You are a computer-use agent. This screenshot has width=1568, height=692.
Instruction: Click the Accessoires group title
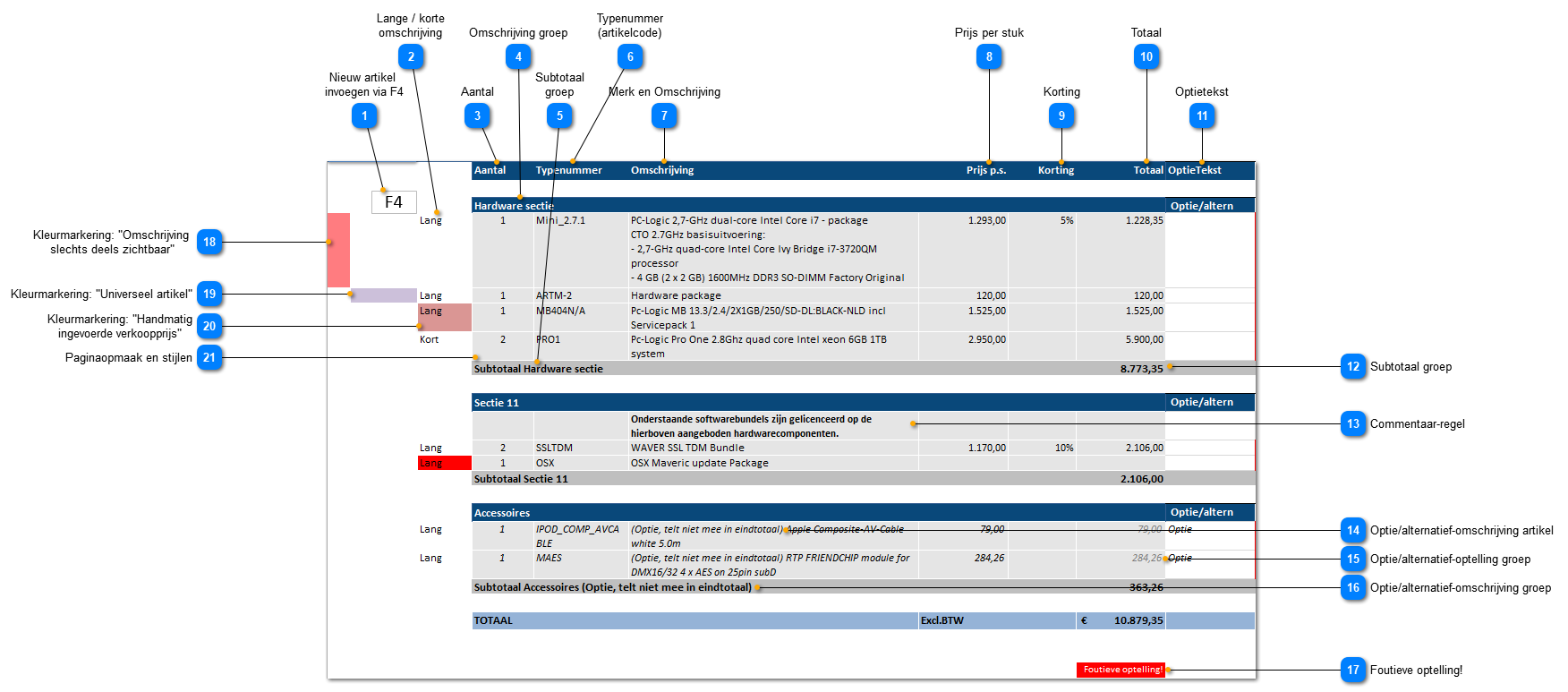[x=501, y=513]
